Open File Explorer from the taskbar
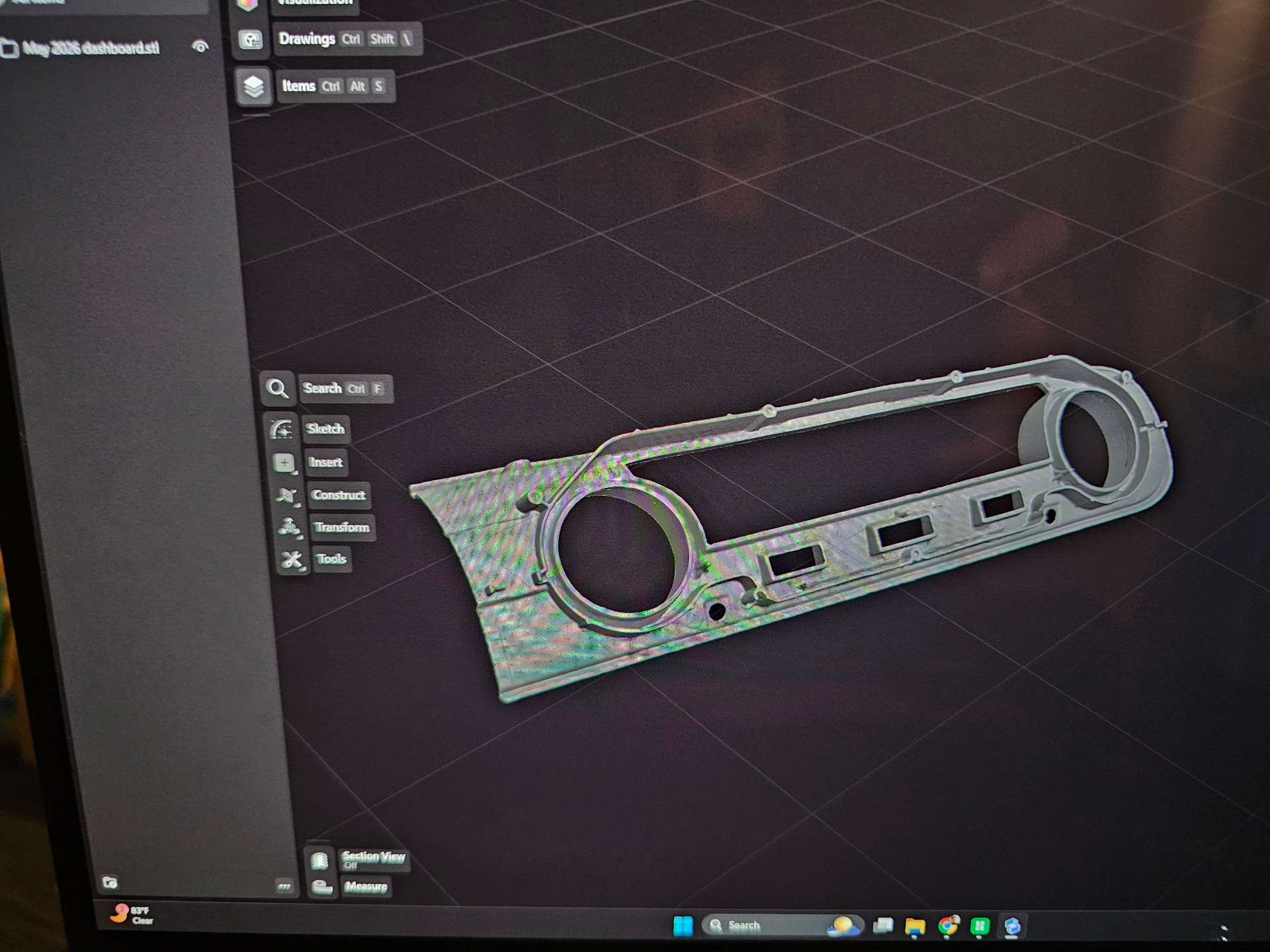Screen dimensions: 1270x952 pyautogui.click(x=915, y=927)
